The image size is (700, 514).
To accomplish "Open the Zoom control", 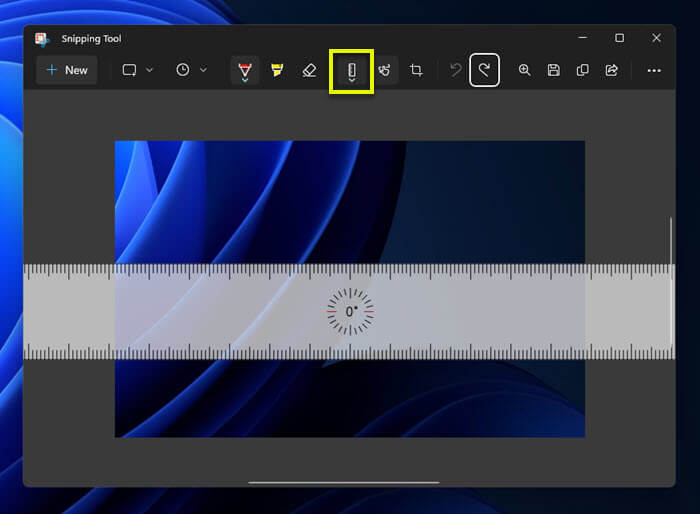I will [x=524, y=70].
